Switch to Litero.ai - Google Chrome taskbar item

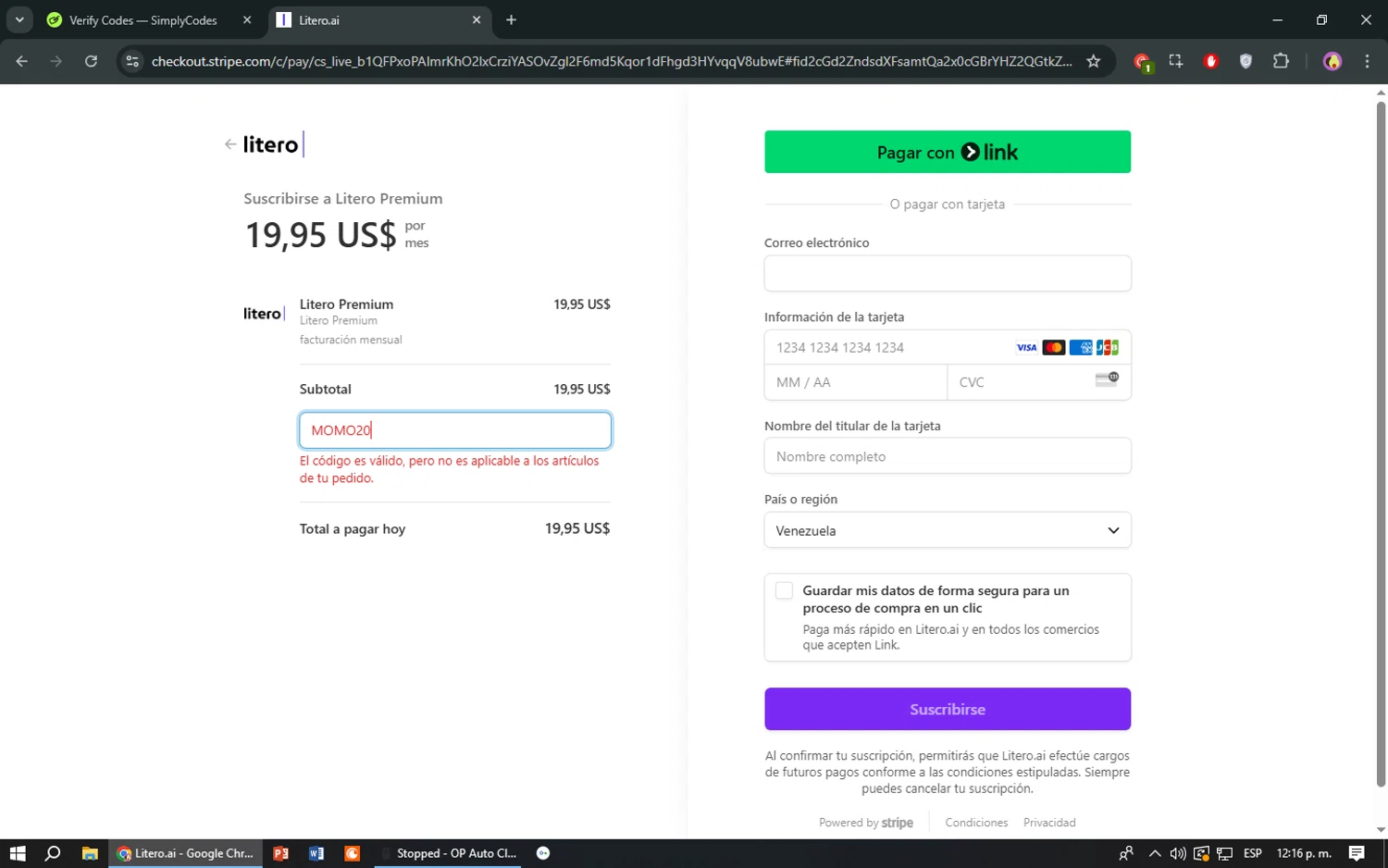click(x=186, y=853)
